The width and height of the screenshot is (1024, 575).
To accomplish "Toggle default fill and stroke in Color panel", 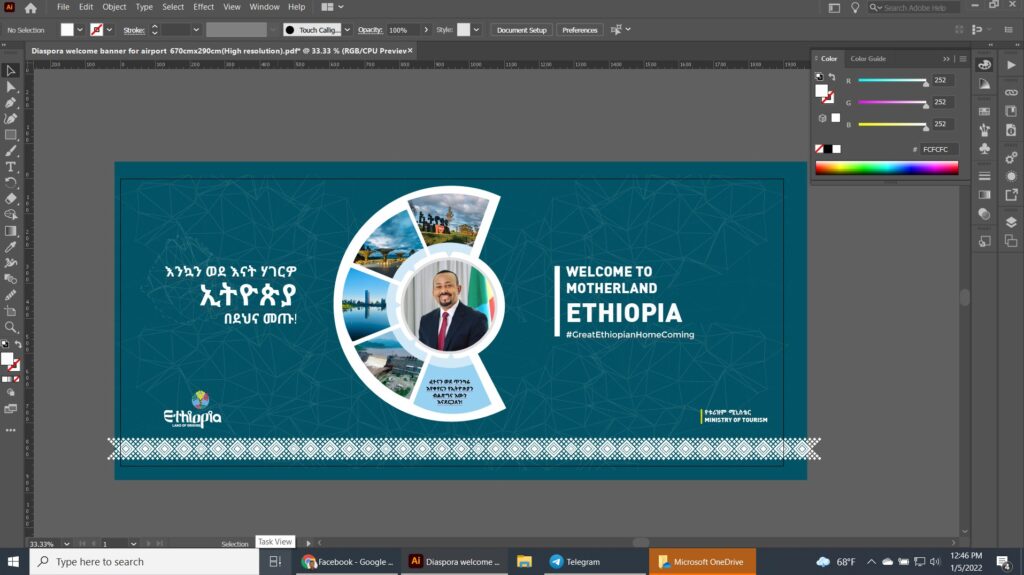I will [x=820, y=77].
